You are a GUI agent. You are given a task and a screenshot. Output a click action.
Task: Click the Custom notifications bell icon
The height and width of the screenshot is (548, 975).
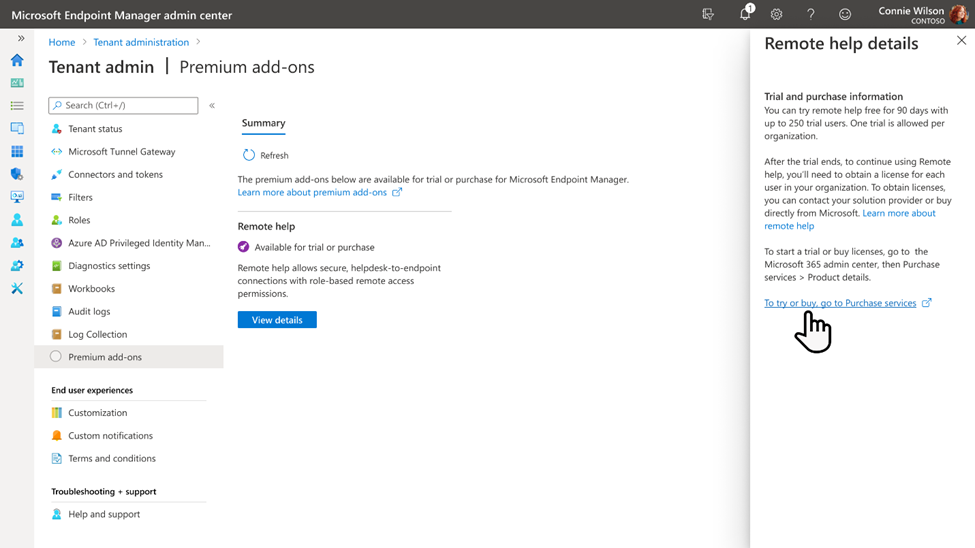click(x=57, y=435)
